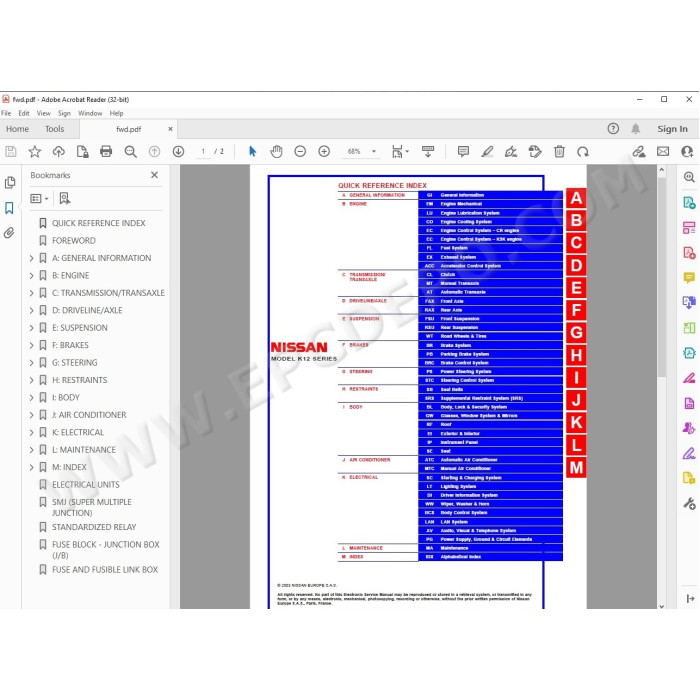Open the Edit menu
Screen dimensions: 700x700
[x=24, y=113]
